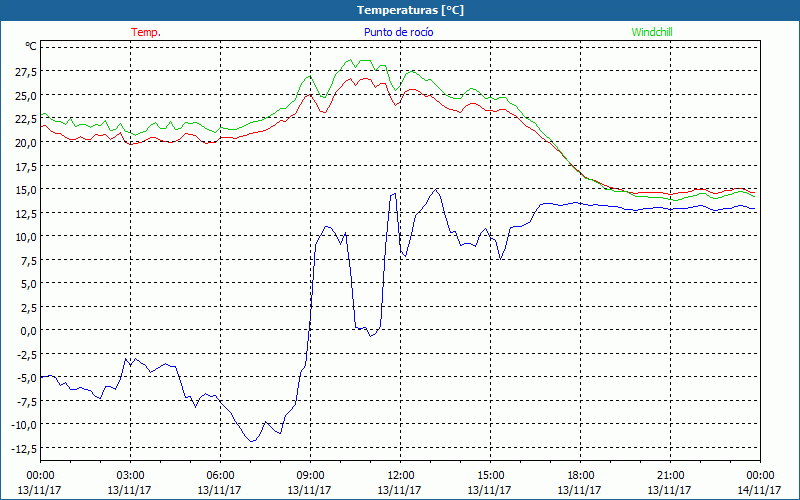The height and width of the screenshot is (500, 800).
Task: Click the 21:00 time axis label
Action: coord(670,476)
